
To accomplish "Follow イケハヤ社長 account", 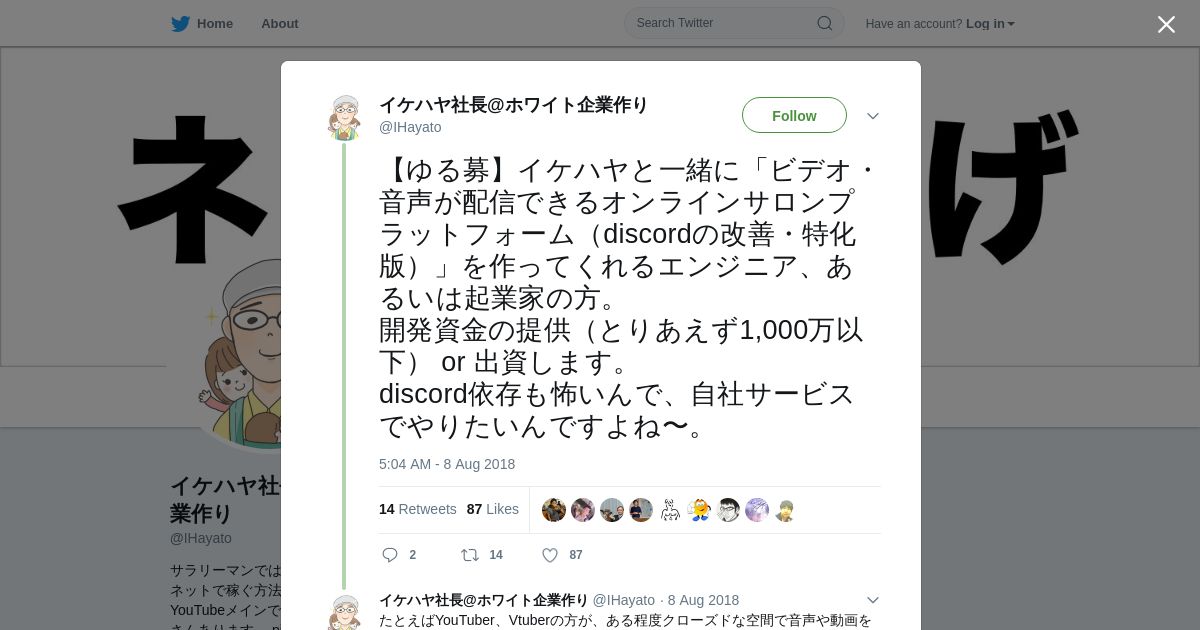I will 794,116.
